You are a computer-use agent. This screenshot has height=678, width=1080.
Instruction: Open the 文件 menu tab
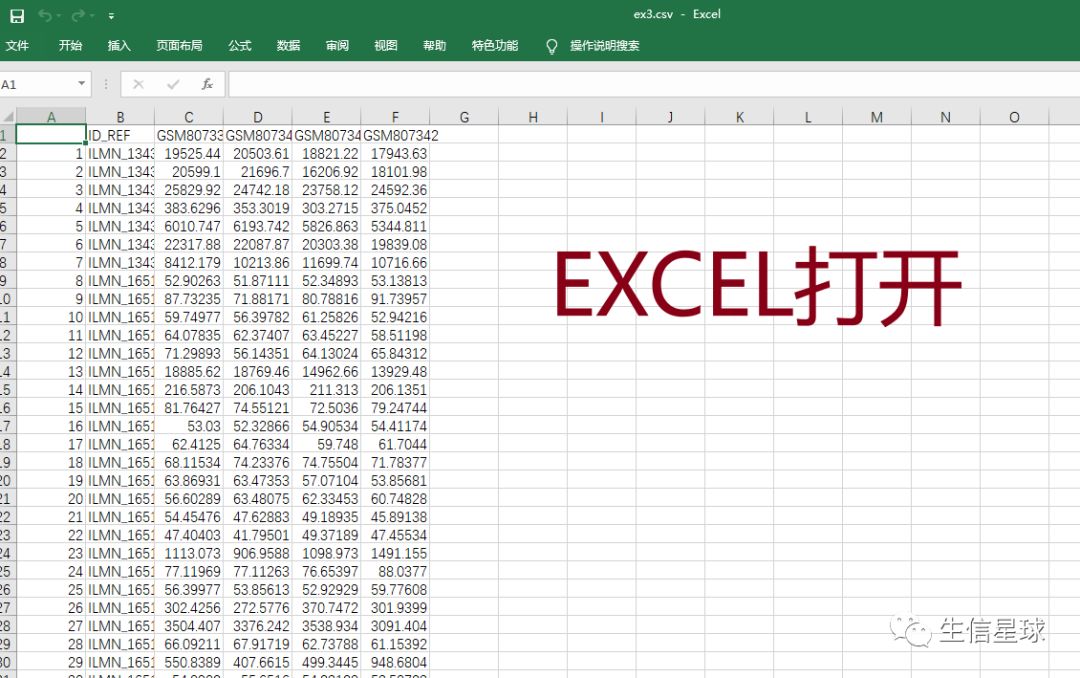[x=17, y=45]
